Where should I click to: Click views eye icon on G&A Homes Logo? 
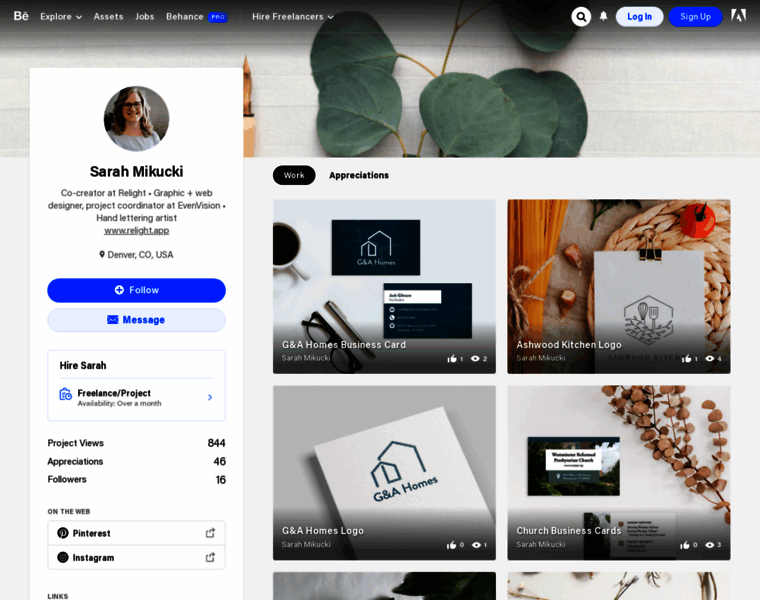[x=476, y=545]
